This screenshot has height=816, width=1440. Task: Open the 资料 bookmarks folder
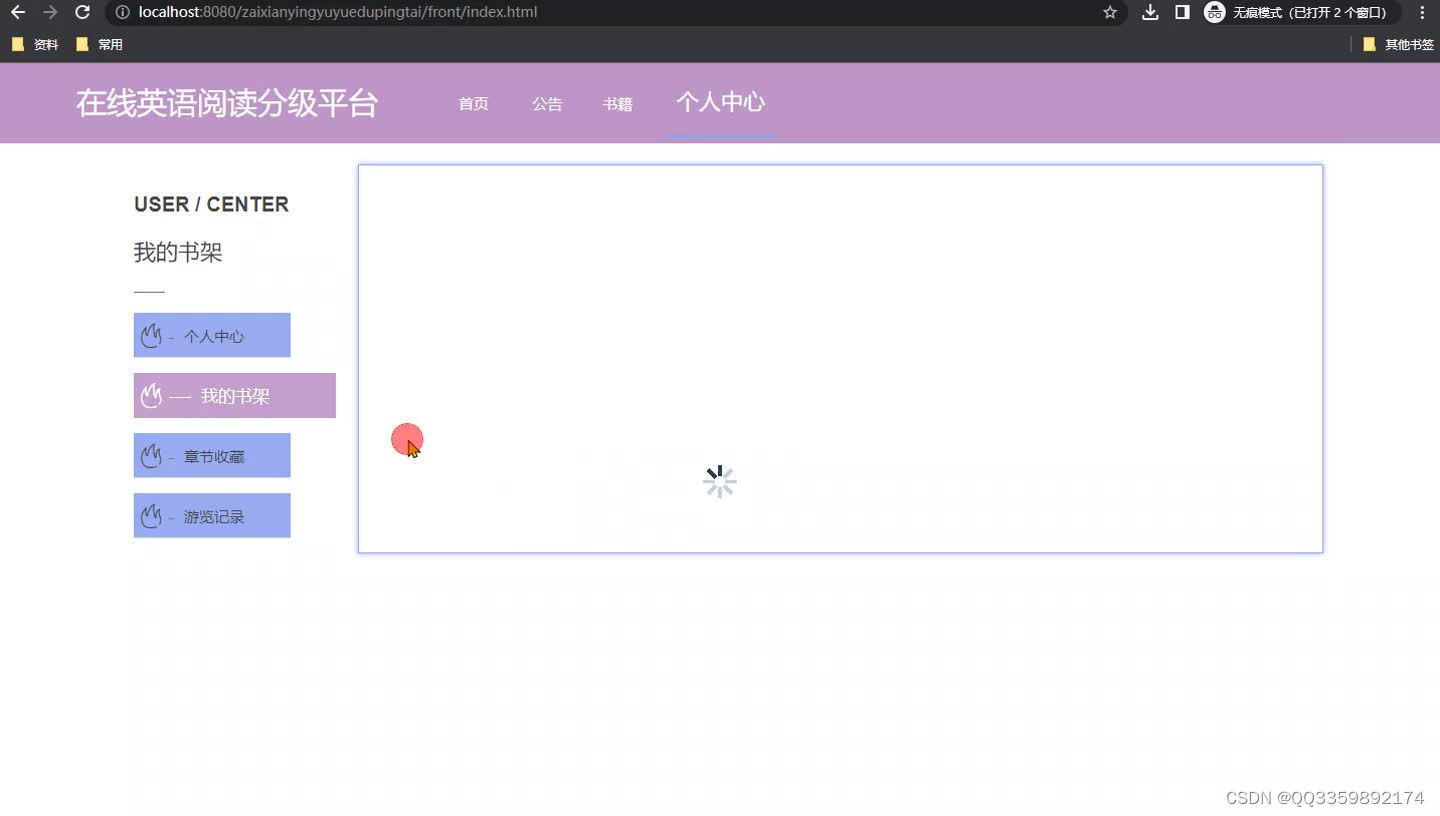pos(35,44)
